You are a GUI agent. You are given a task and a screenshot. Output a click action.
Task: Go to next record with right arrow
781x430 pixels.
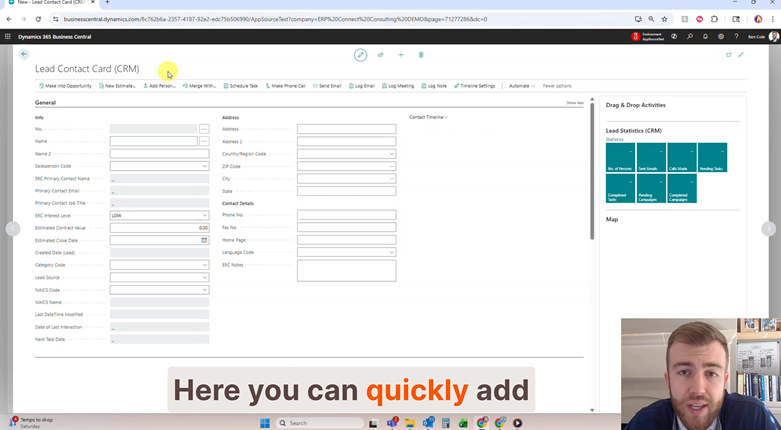769,228
